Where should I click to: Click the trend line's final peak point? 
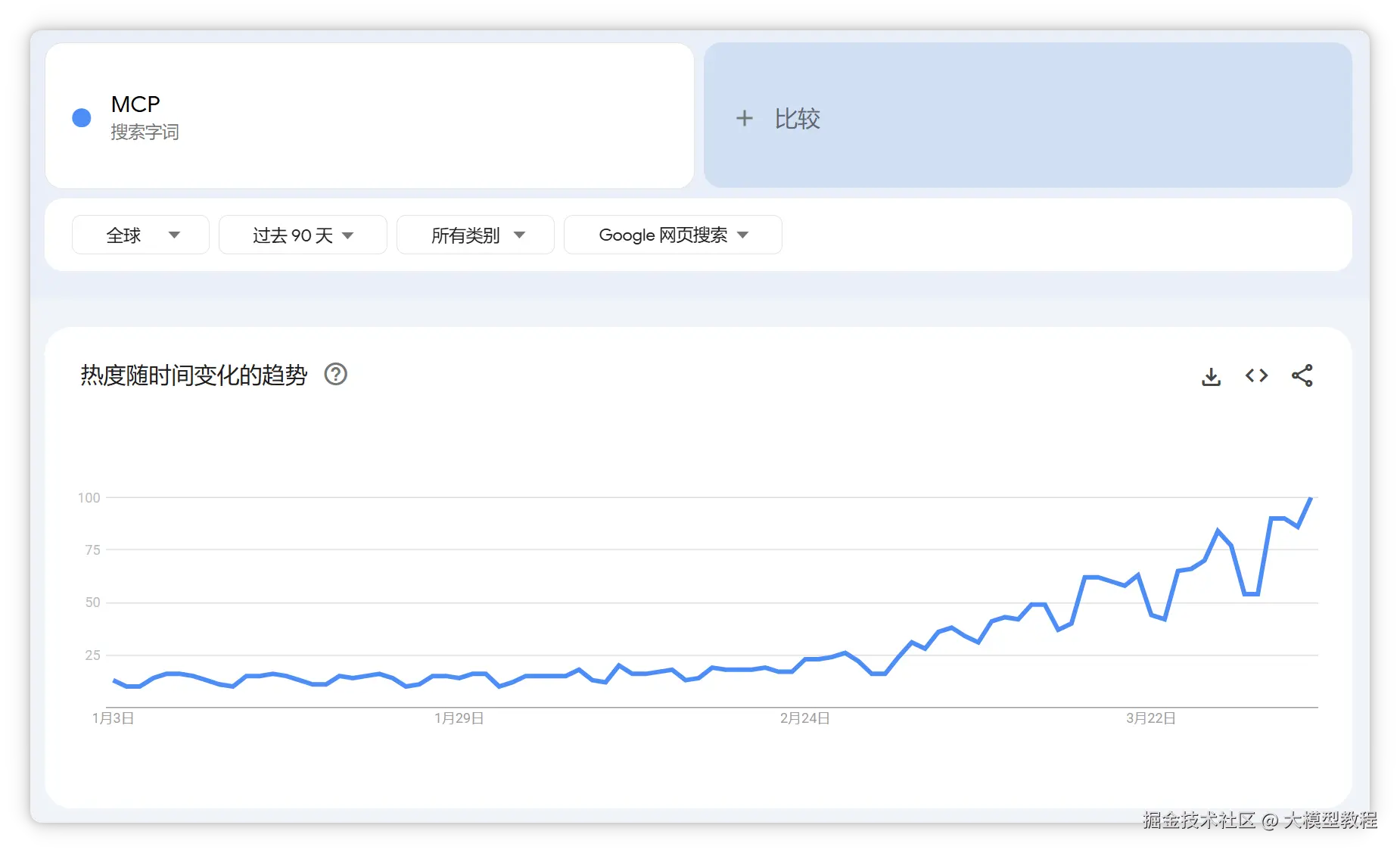click(1311, 498)
